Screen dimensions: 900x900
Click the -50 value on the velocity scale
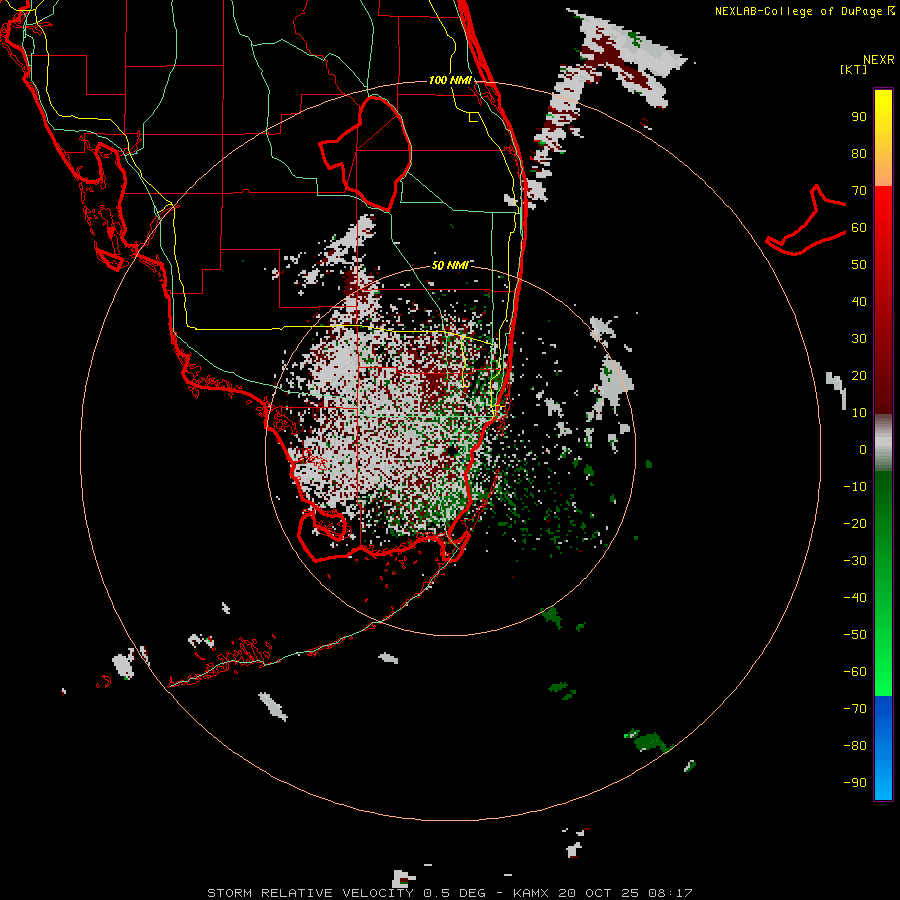pyautogui.click(x=855, y=635)
